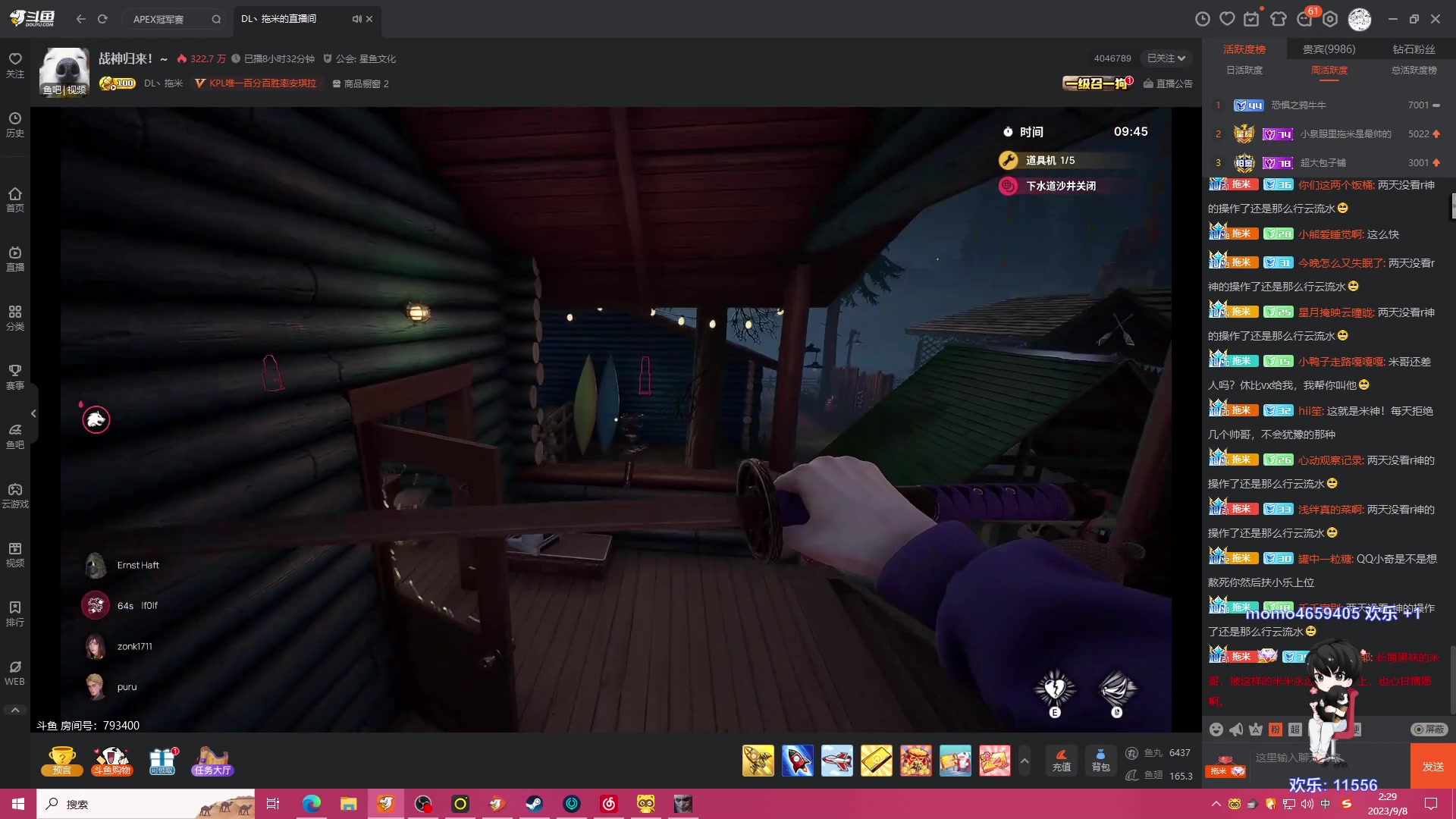1456x819 pixels.
Task: Open the 排行 rankings sidebar item
Action: tap(15, 613)
